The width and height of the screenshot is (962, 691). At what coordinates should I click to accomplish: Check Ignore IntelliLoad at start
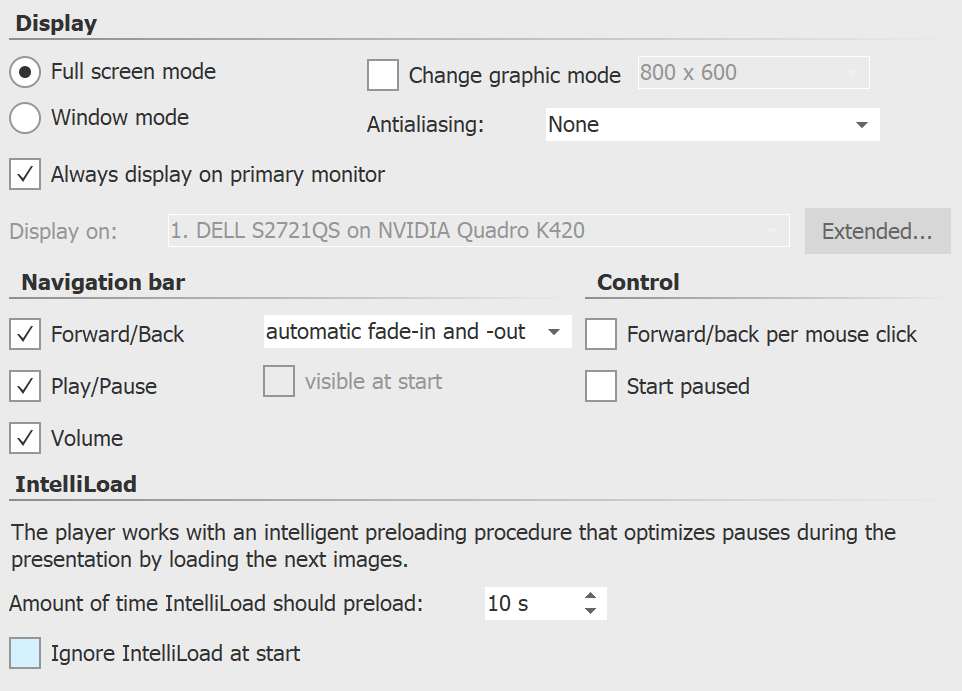click(24, 653)
